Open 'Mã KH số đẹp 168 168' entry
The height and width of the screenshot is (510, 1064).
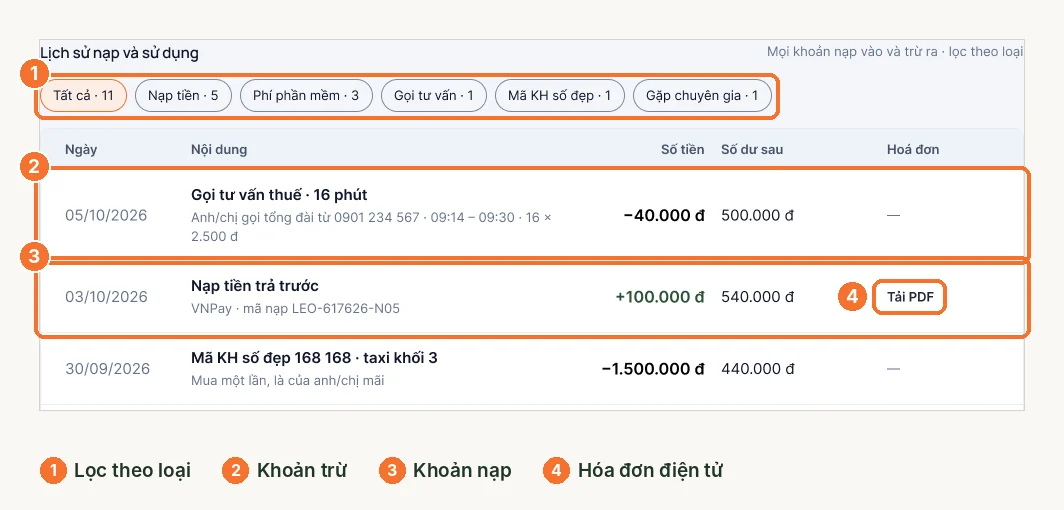314,357
